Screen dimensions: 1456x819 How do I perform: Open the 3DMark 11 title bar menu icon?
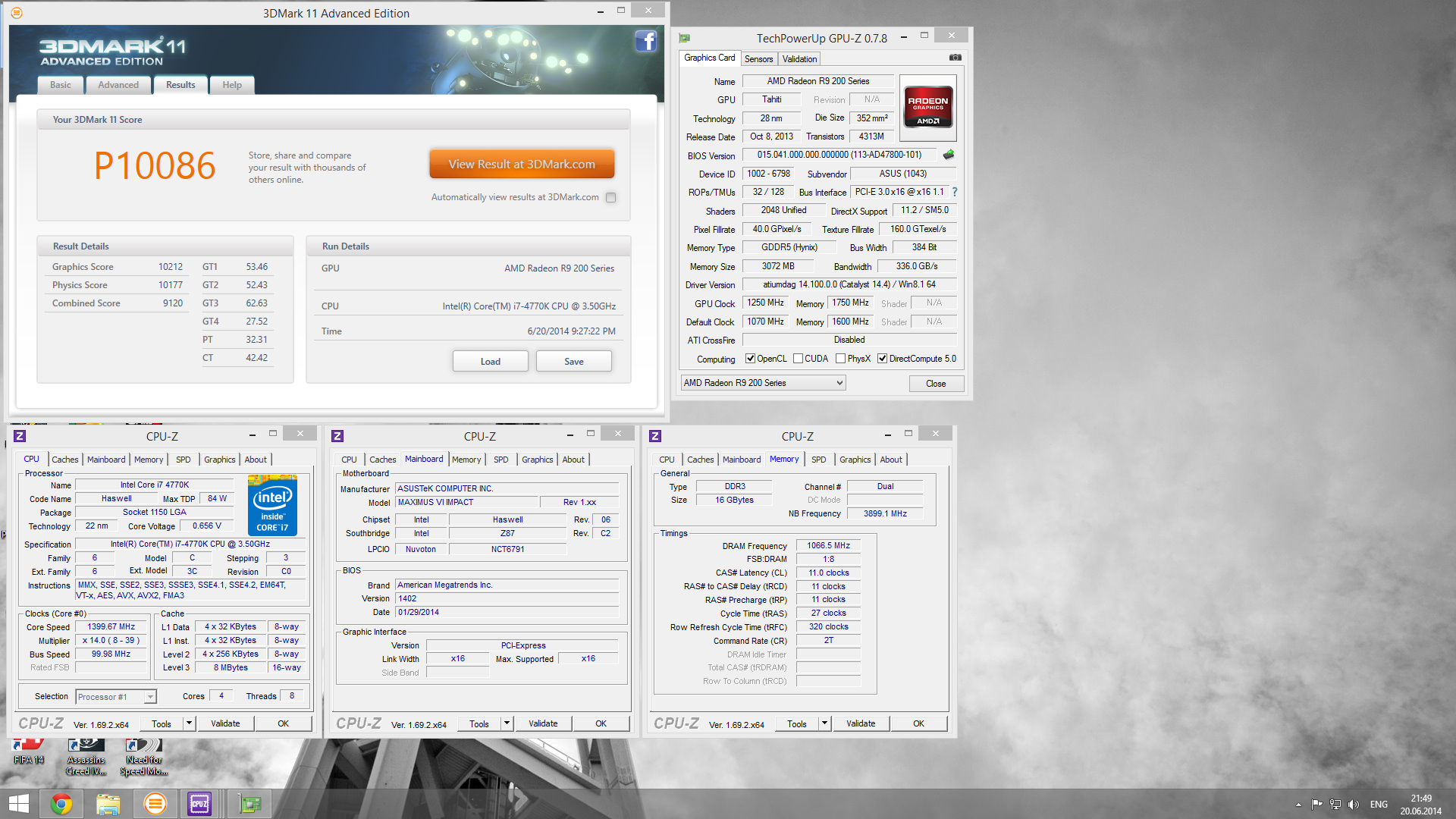tap(17, 13)
